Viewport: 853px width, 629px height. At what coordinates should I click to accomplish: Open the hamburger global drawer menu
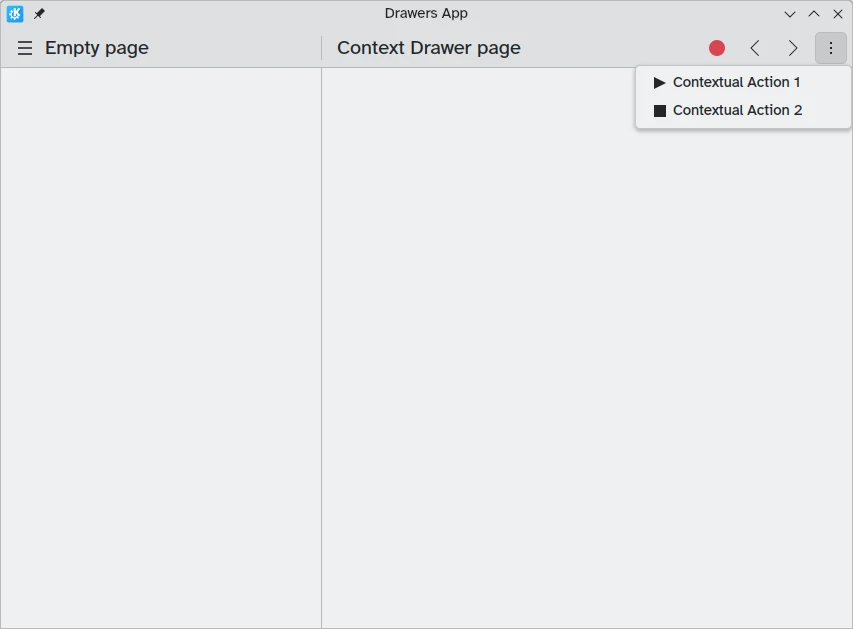tap(25, 48)
